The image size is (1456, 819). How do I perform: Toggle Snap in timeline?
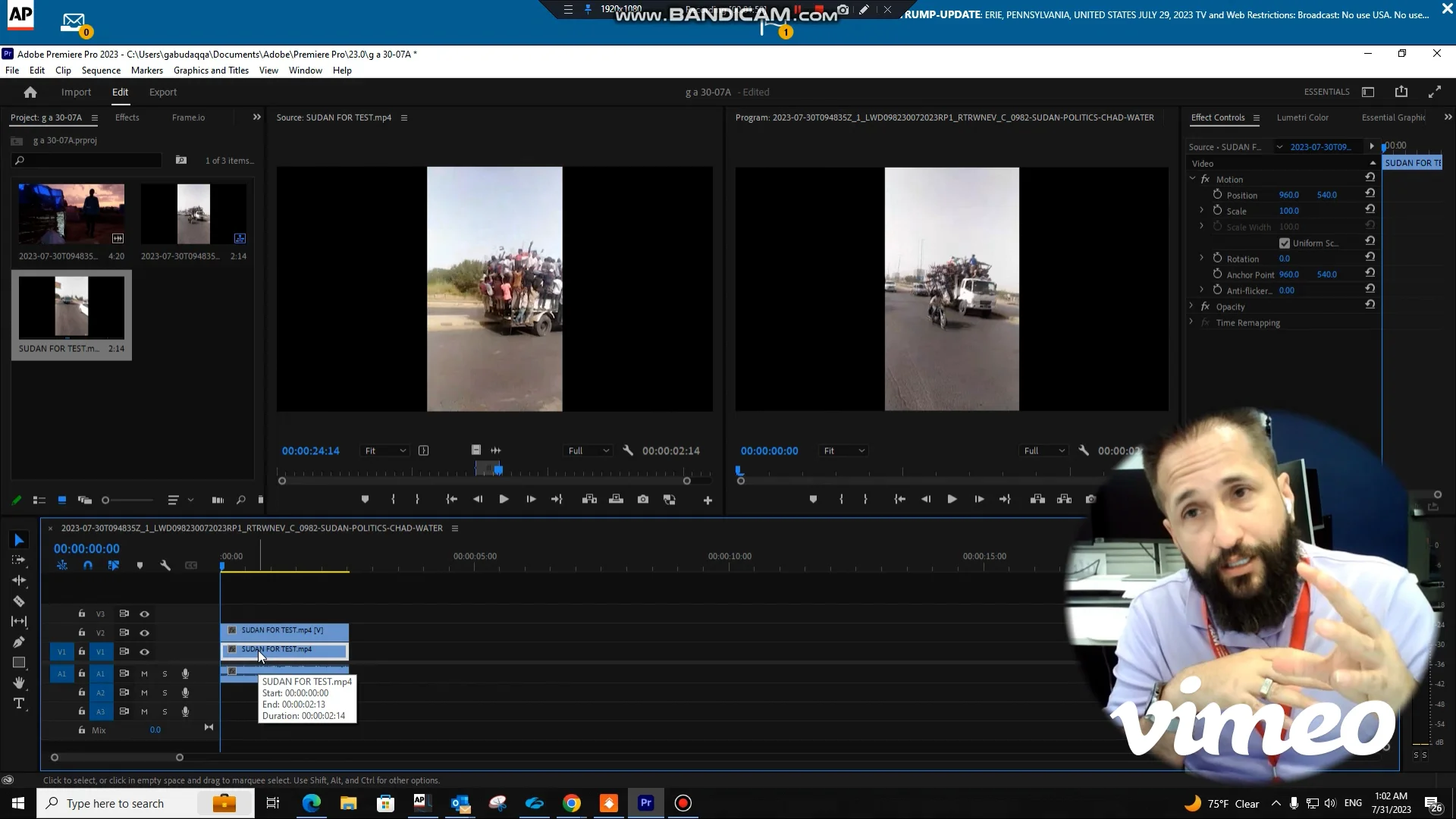(x=88, y=566)
